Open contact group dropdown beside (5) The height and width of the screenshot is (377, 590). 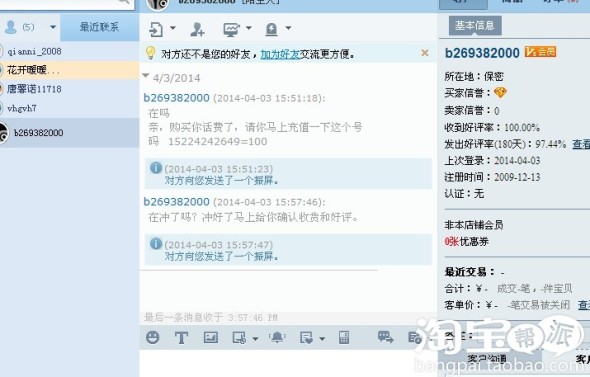(x=53, y=27)
